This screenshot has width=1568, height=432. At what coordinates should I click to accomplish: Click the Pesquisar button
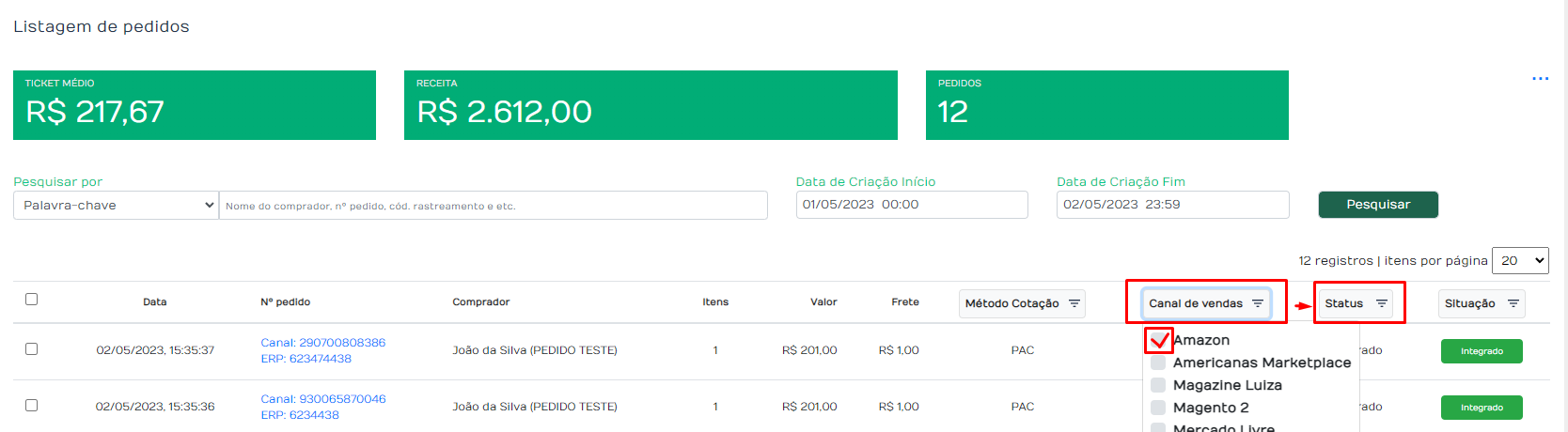point(1378,205)
